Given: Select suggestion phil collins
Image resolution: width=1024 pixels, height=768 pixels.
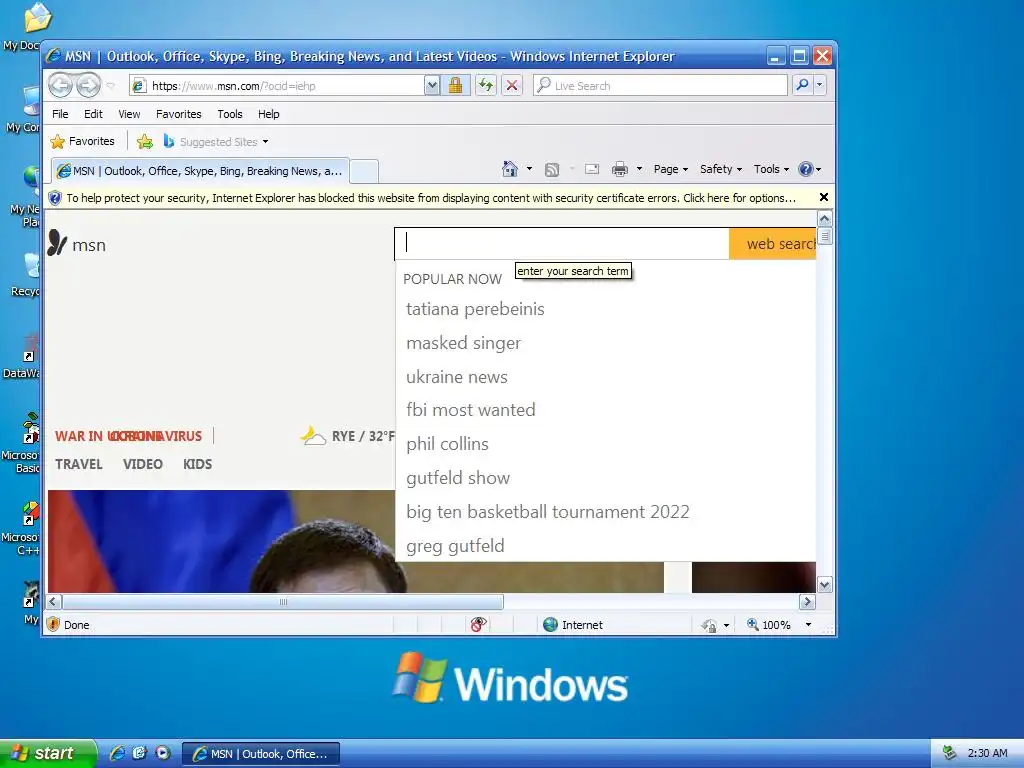Looking at the screenshot, I should pyautogui.click(x=447, y=444).
